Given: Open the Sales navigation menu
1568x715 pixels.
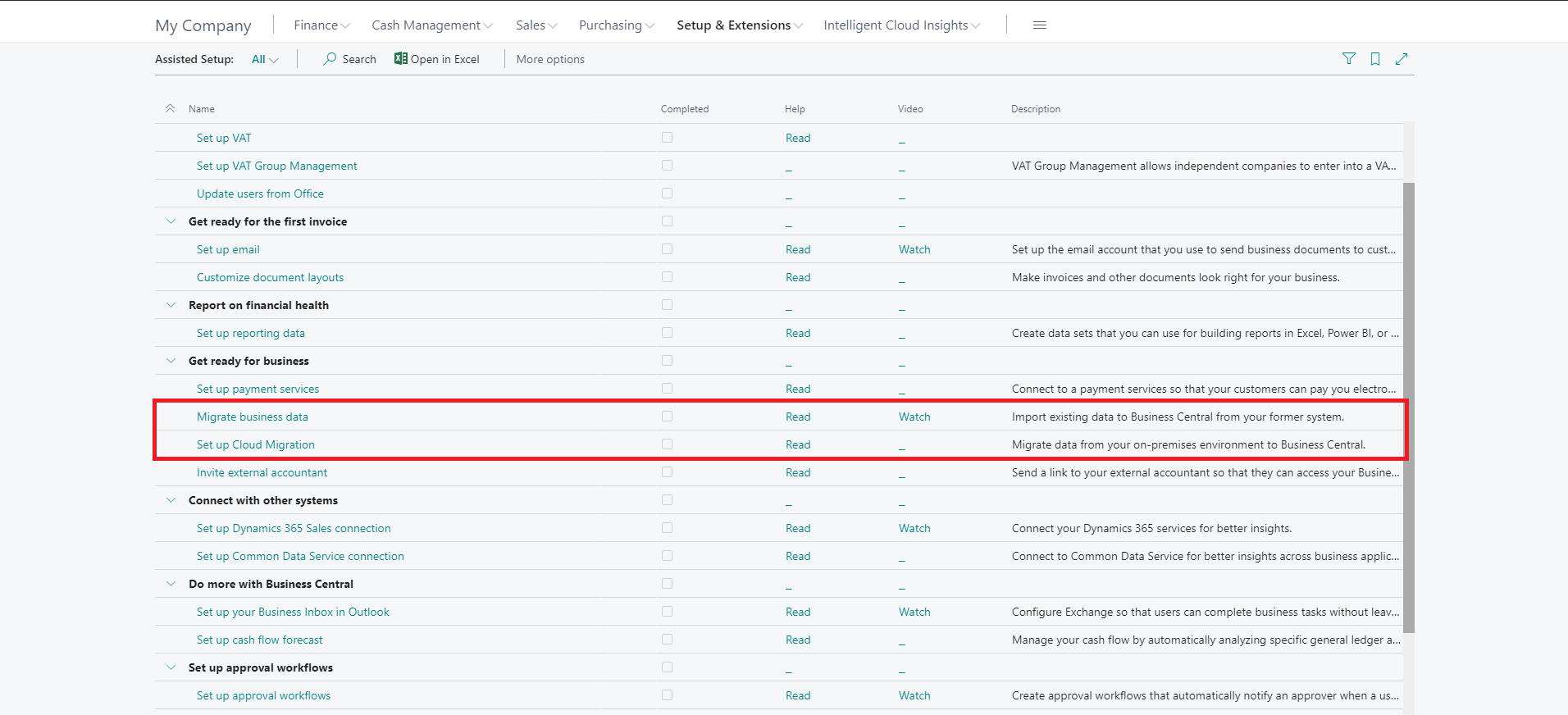Looking at the screenshot, I should tap(536, 25).
